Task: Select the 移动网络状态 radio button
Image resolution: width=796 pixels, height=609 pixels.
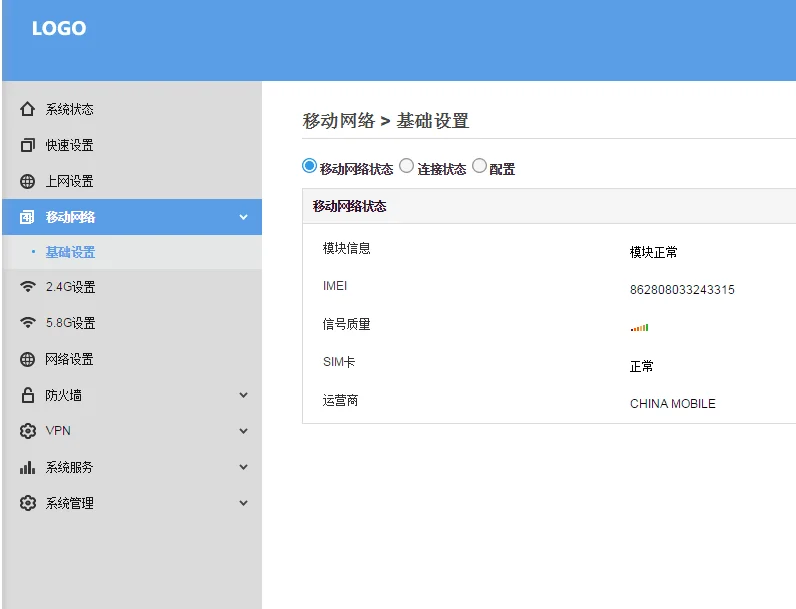Action: (309, 166)
